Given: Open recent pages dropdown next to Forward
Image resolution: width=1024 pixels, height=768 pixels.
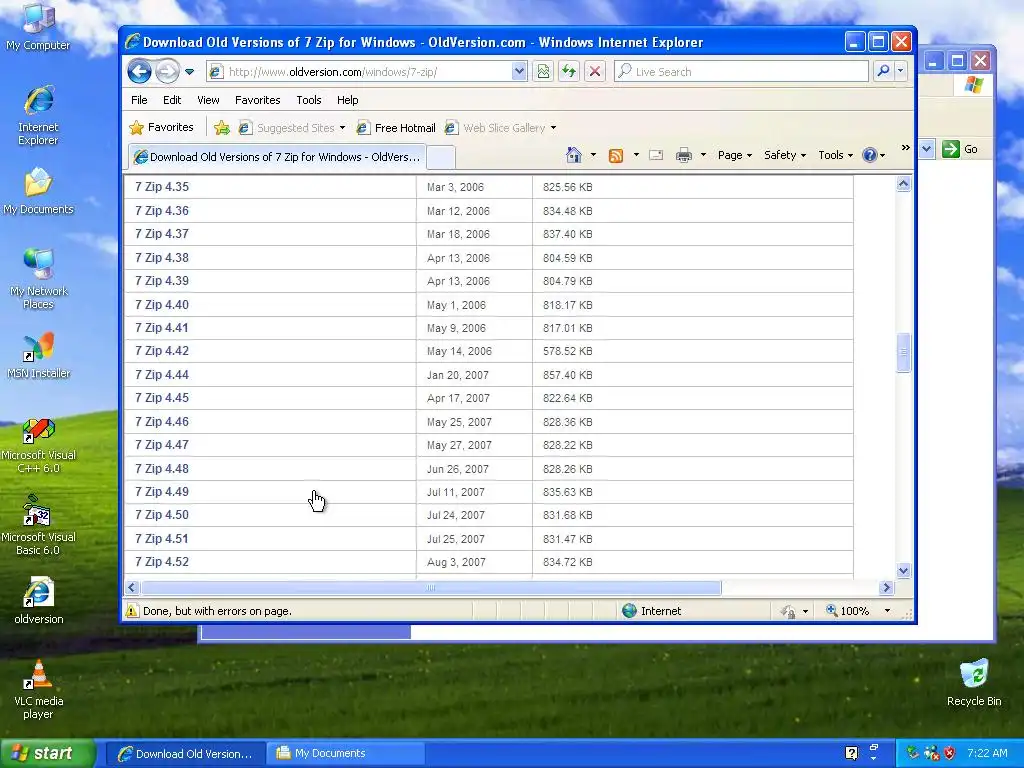Looking at the screenshot, I should (189, 72).
